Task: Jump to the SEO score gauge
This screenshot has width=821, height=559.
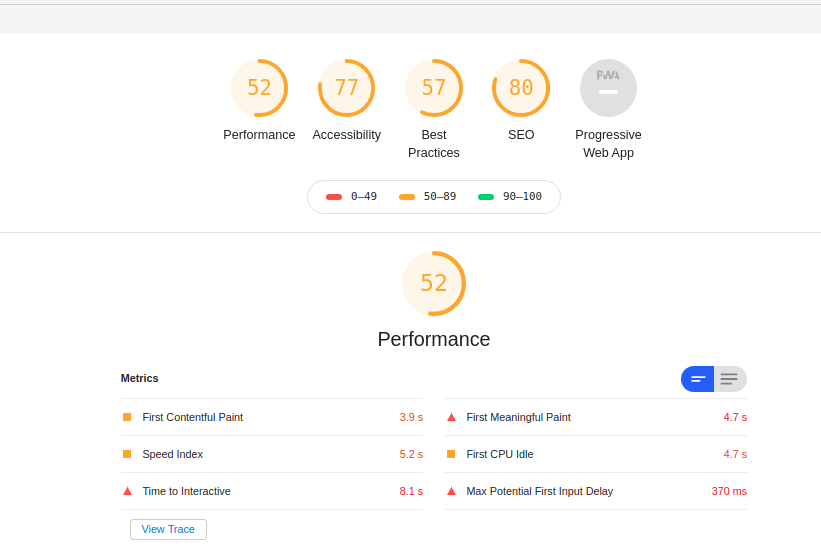Action: click(x=521, y=88)
